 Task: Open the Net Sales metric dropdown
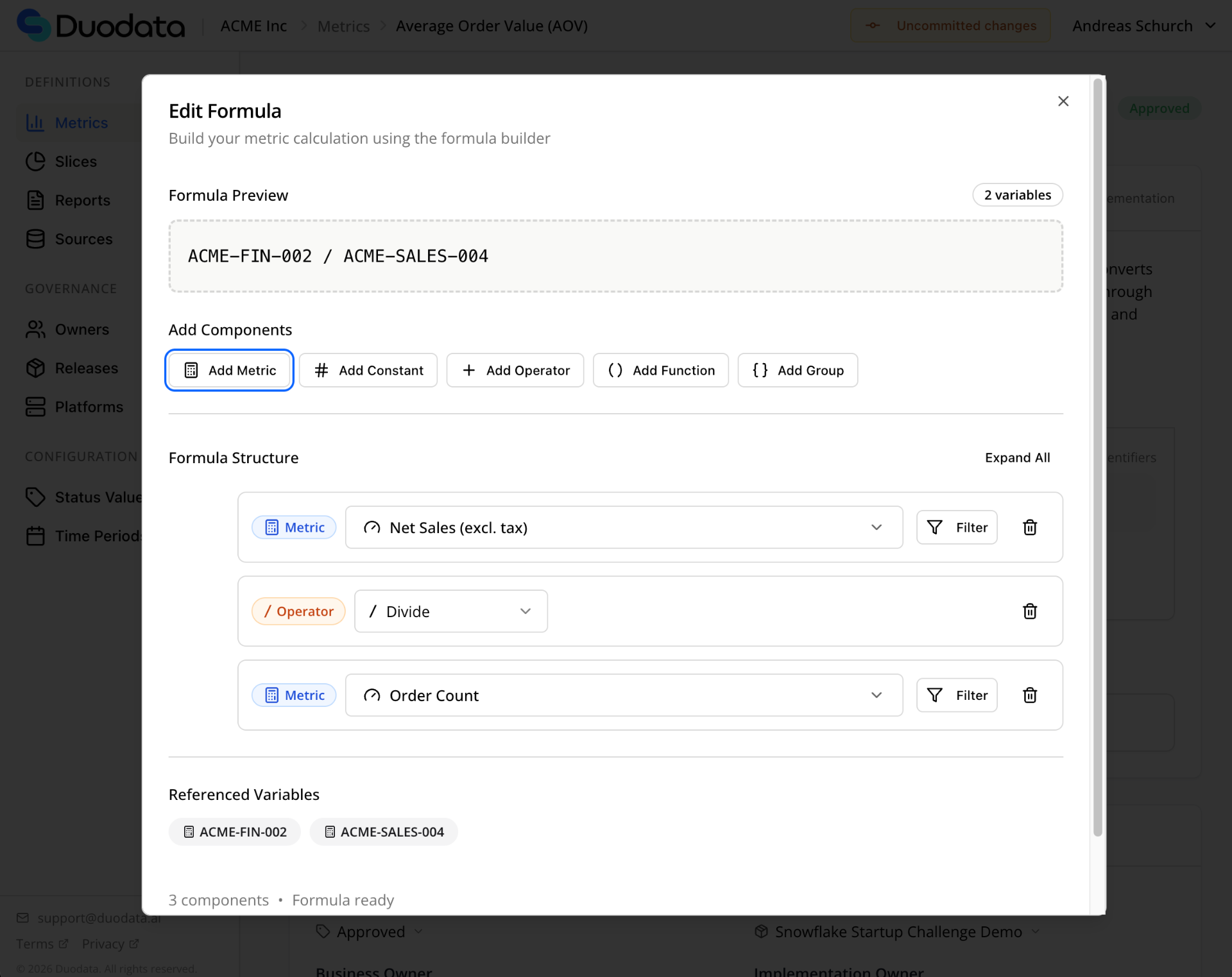pos(877,527)
